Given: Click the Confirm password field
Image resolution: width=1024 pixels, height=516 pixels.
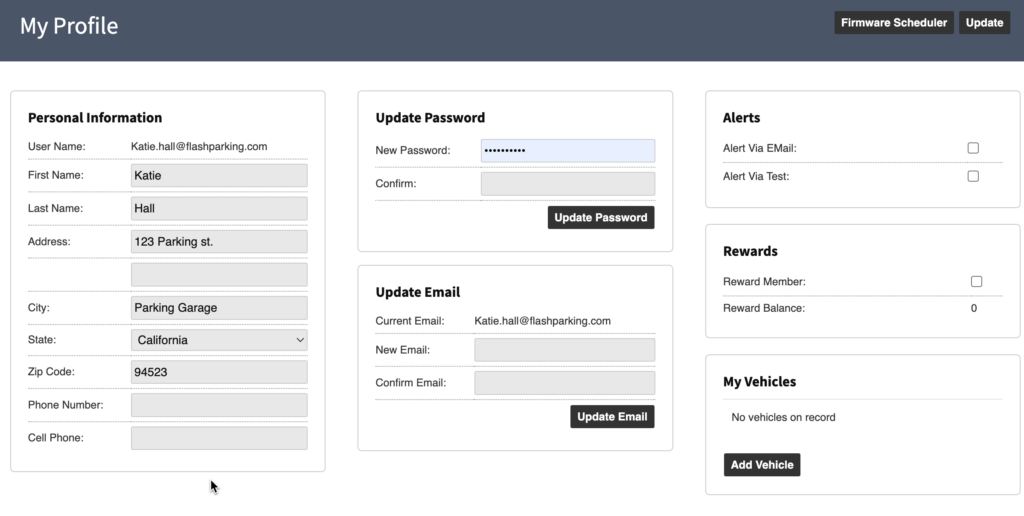Looking at the screenshot, I should pos(568,184).
